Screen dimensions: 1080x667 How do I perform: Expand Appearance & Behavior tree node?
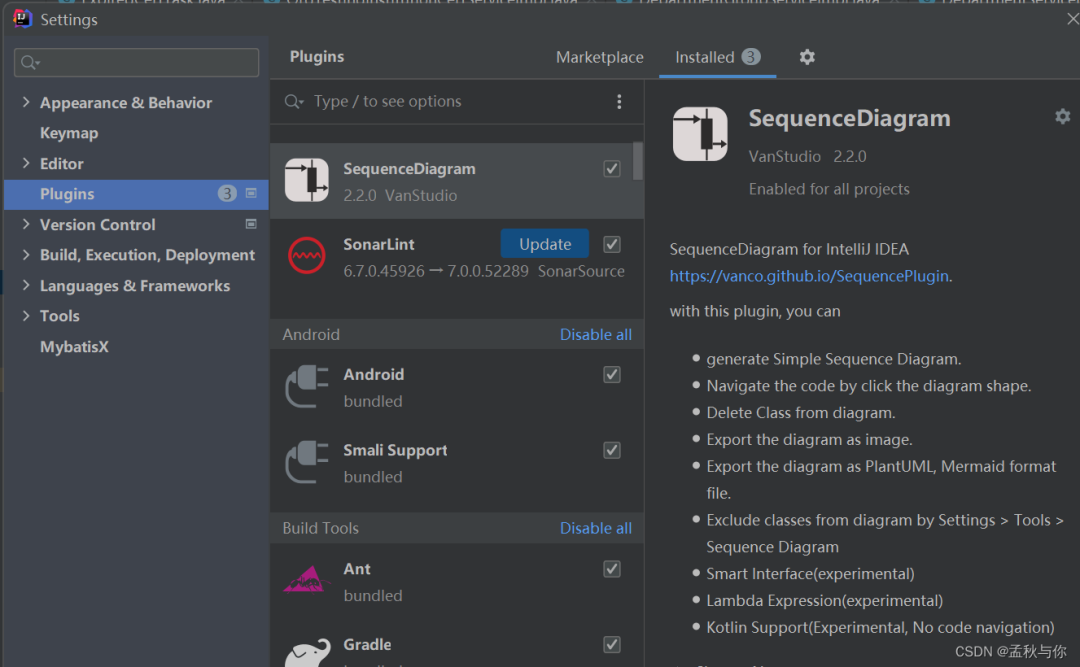pyautogui.click(x=26, y=102)
